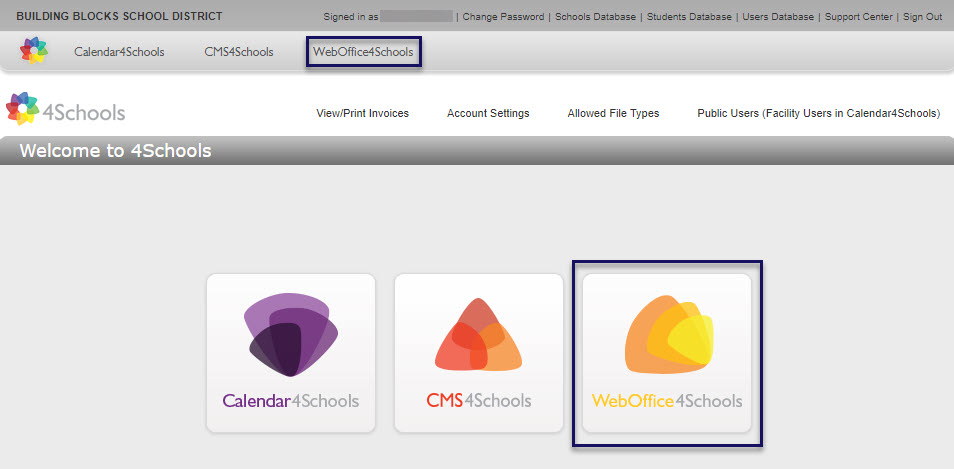Open Users Database link
Image resolution: width=954 pixels, height=469 pixels.
coord(778,17)
